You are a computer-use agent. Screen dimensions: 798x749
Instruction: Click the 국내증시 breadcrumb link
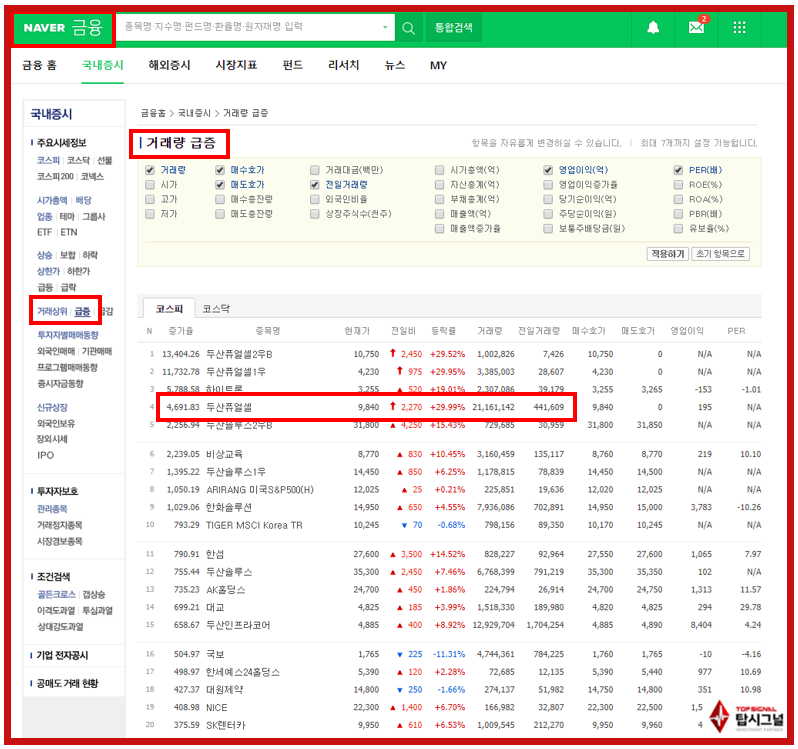click(x=194, y=113)
